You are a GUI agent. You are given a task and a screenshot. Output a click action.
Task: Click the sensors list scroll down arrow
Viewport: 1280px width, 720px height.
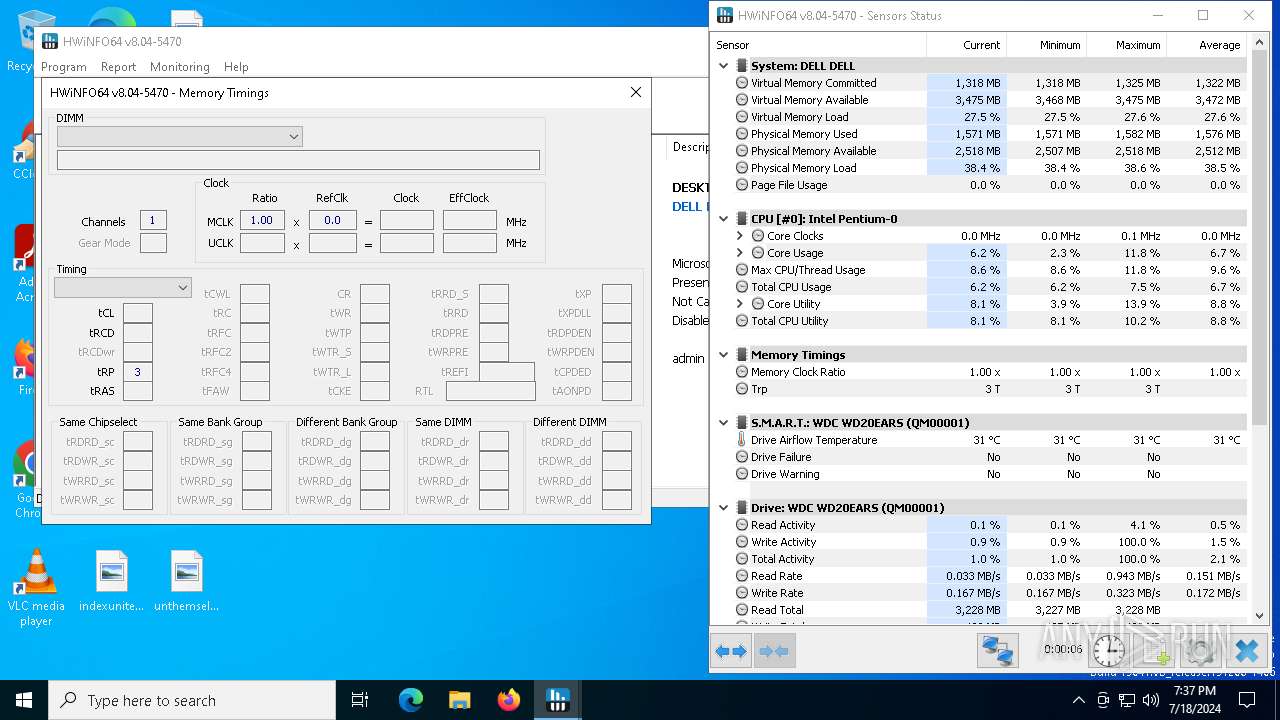[x=1260, y=616]
